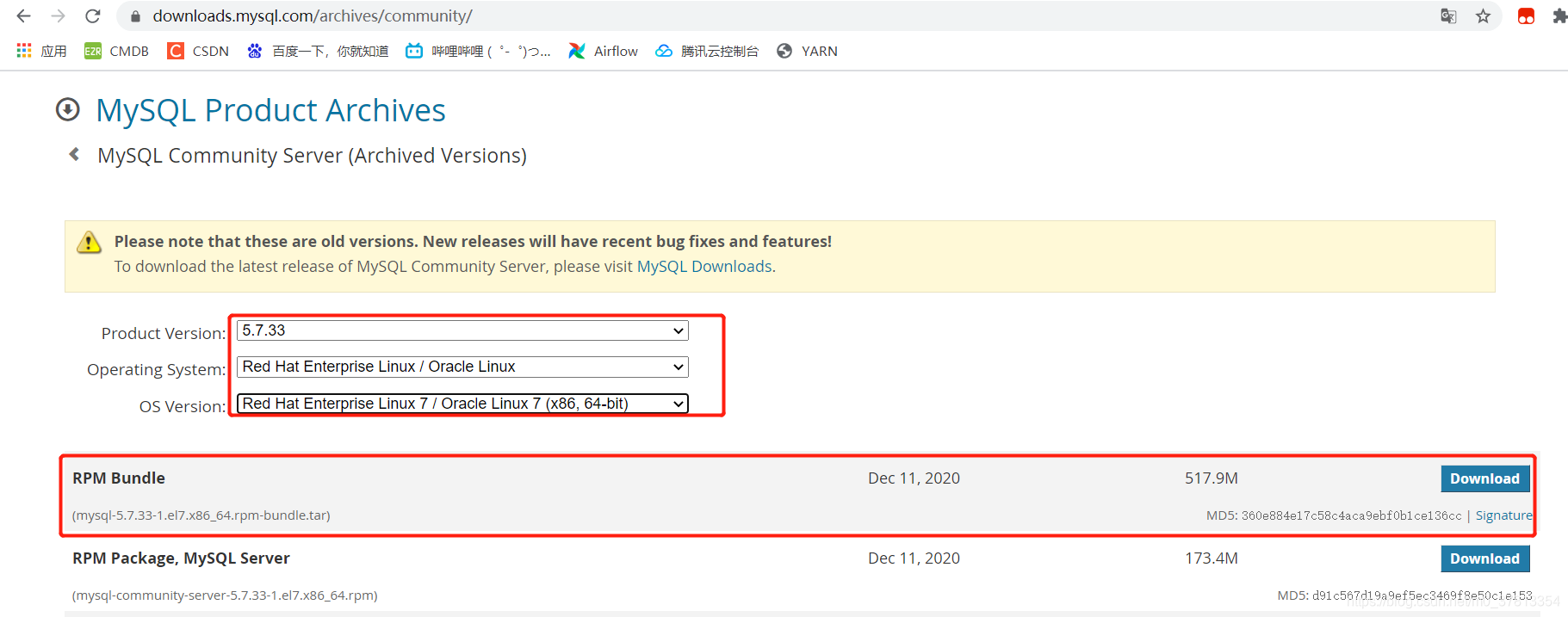1568x617 pixels.
Task: Click the back chevron beside MySQL Community Server
Action: coord(74,155)
